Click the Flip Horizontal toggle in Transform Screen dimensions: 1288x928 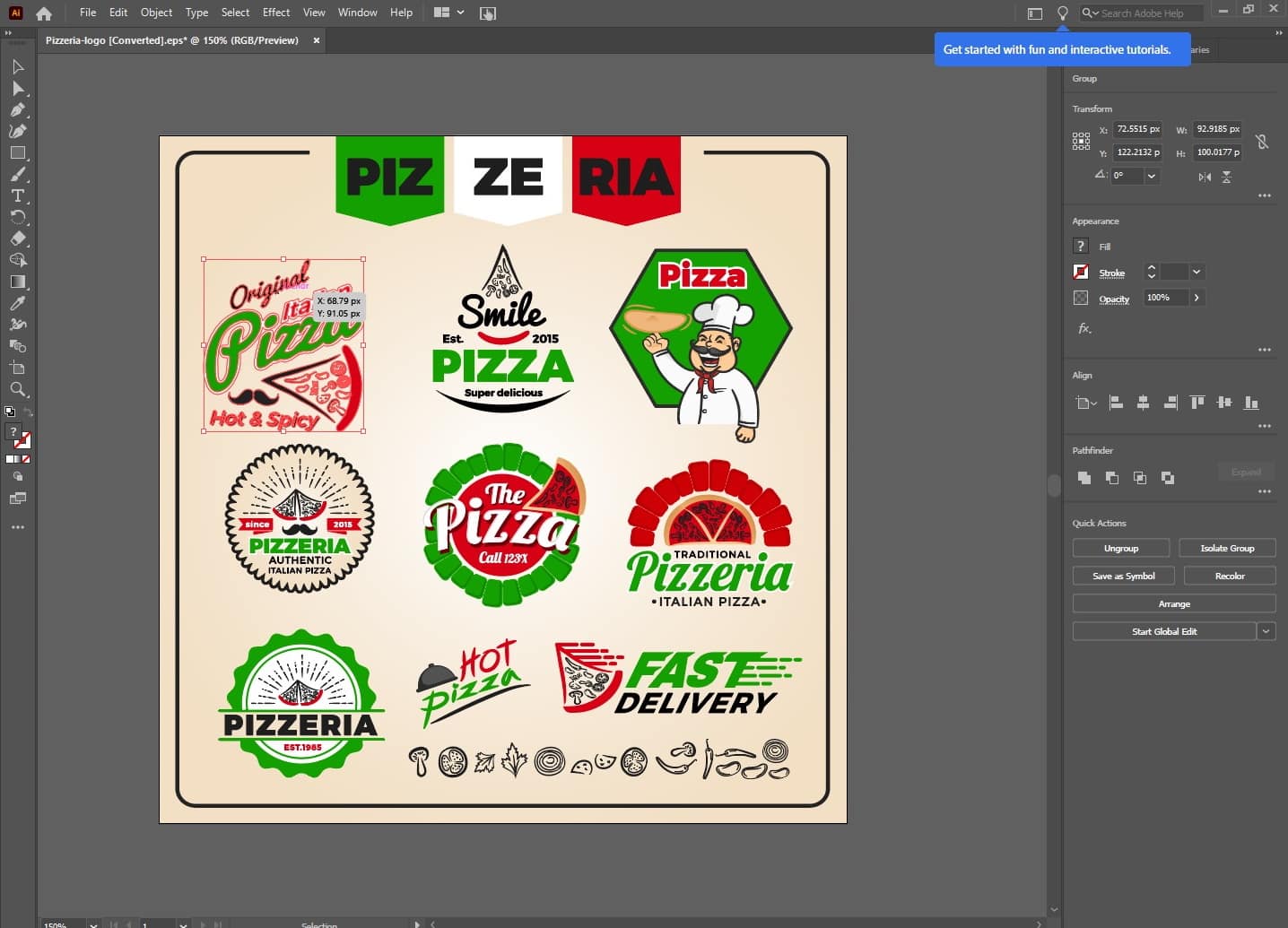point(1205,177)
